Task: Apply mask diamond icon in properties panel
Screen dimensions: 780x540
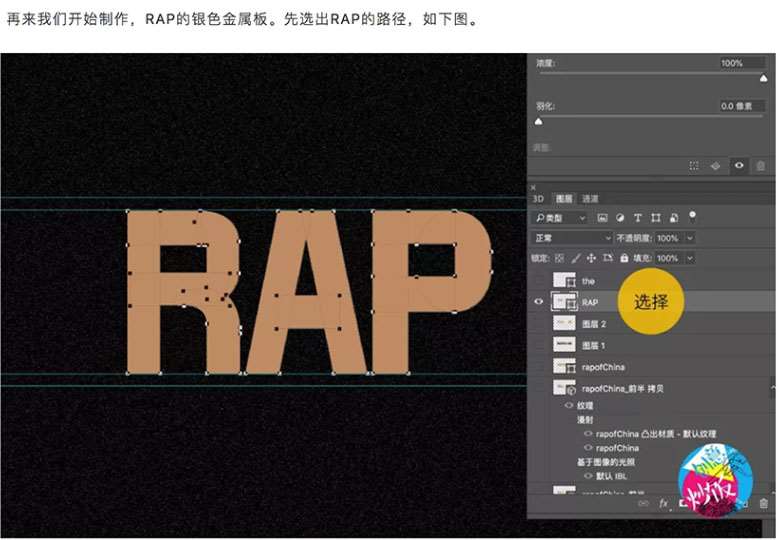Action: pos(715,166)
